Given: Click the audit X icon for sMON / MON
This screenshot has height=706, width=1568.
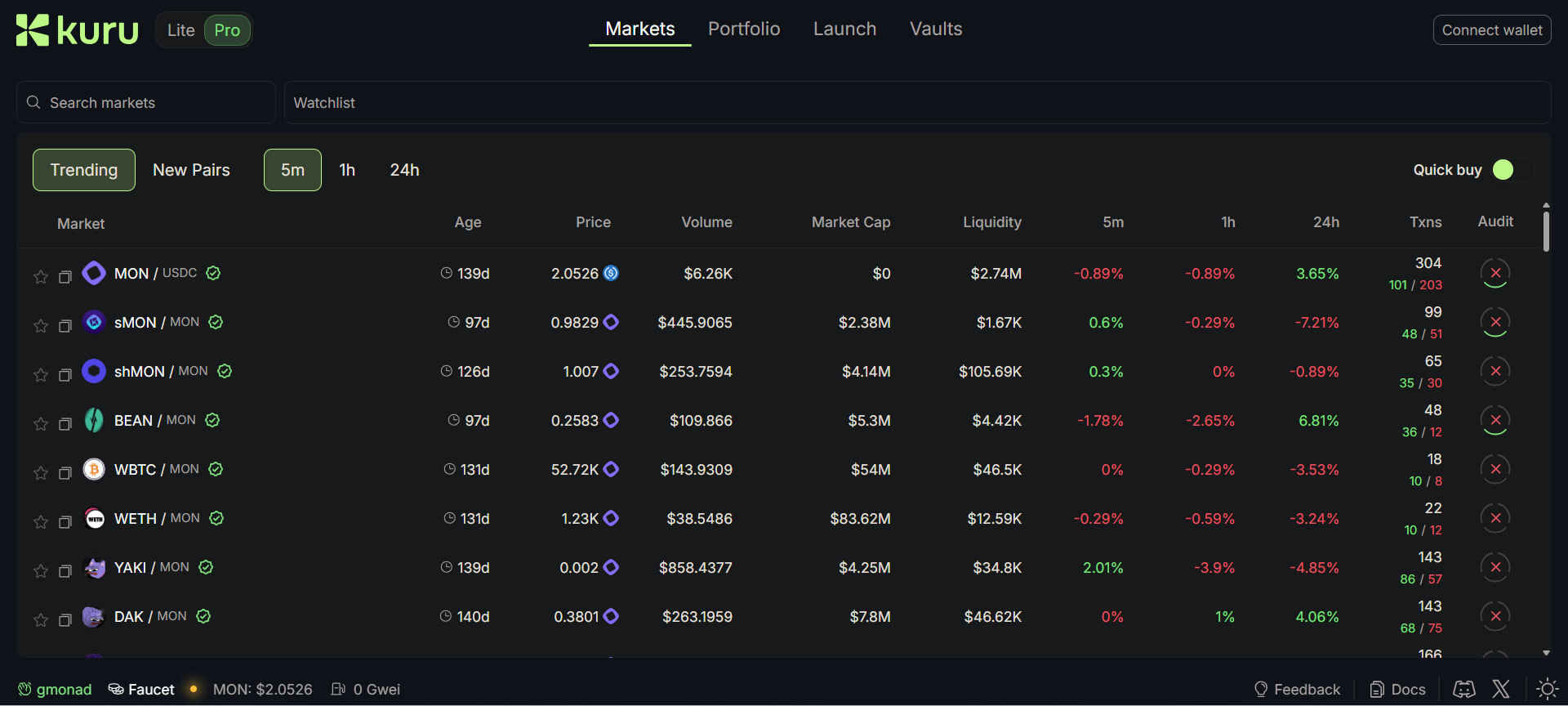Looking at the screenshot, I should [1495, 322].
